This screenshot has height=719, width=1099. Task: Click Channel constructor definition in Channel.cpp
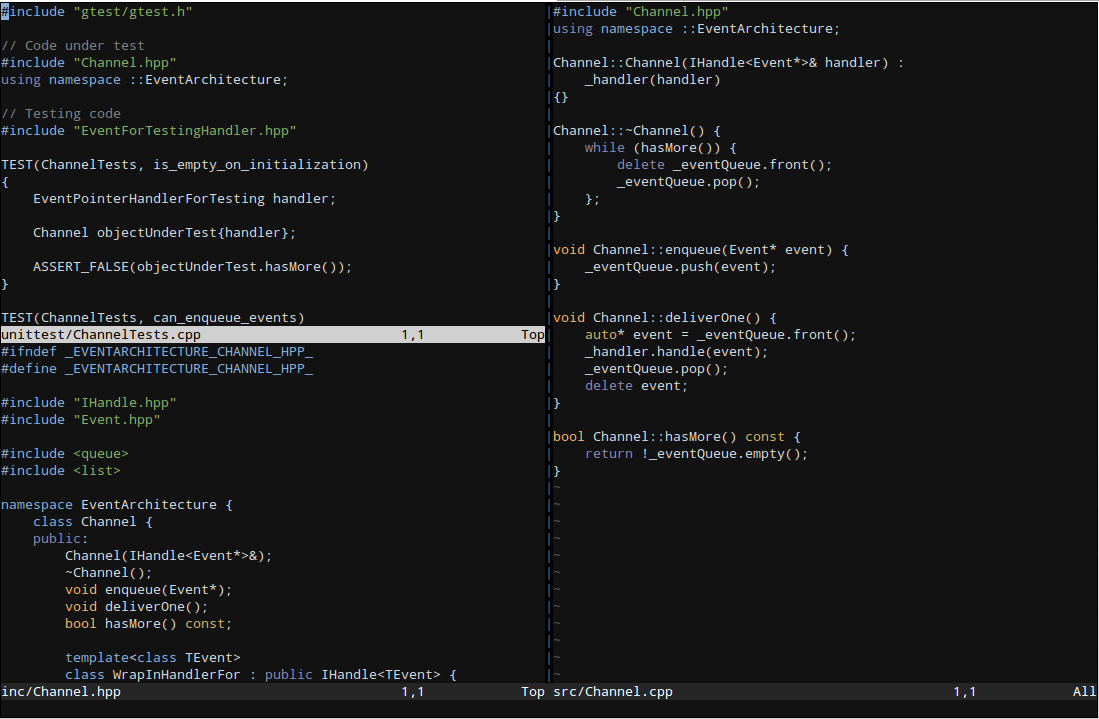click(x=728, y=62)
